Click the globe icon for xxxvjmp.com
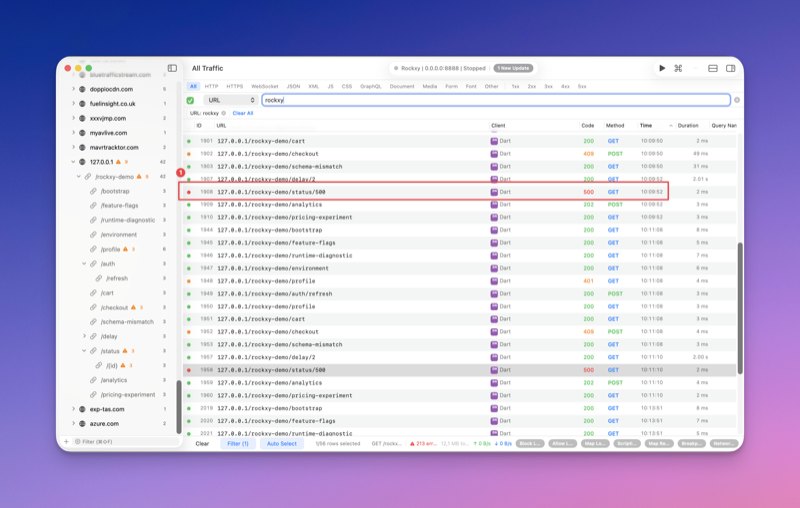Screen dimensions: 800x508 (x=83, y=118)
